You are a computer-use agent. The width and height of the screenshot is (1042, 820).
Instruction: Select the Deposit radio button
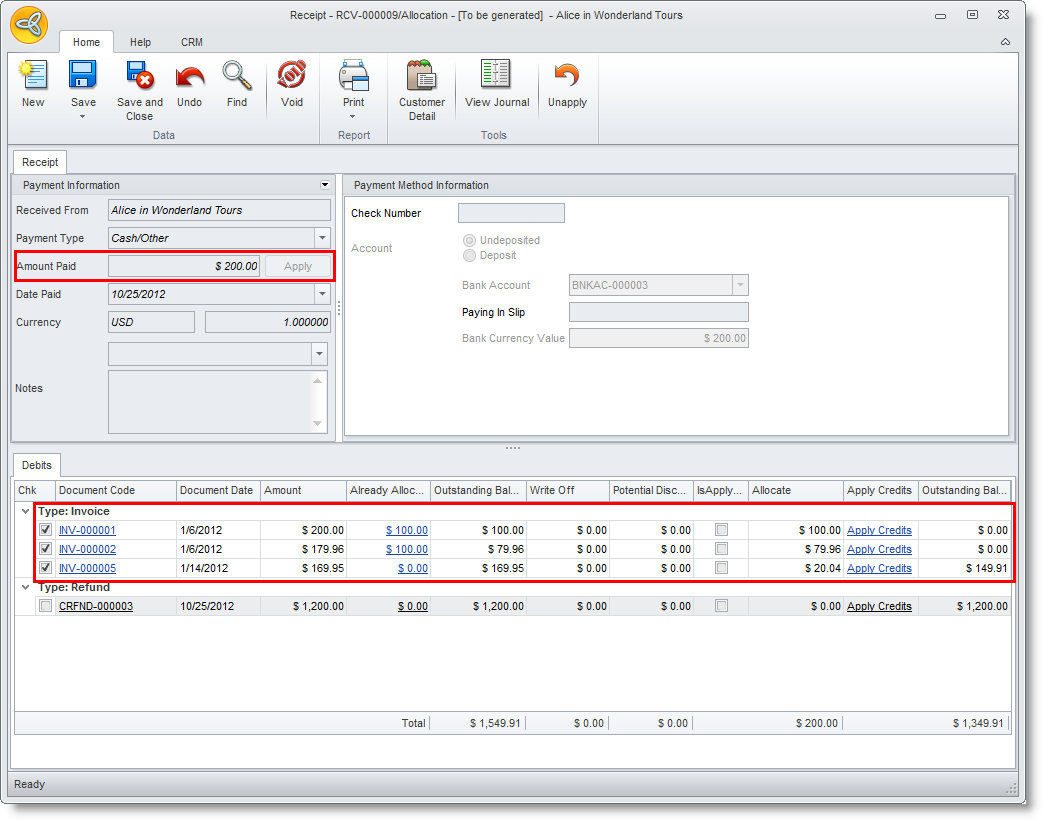pyautogui.click(x=470, y=255)
